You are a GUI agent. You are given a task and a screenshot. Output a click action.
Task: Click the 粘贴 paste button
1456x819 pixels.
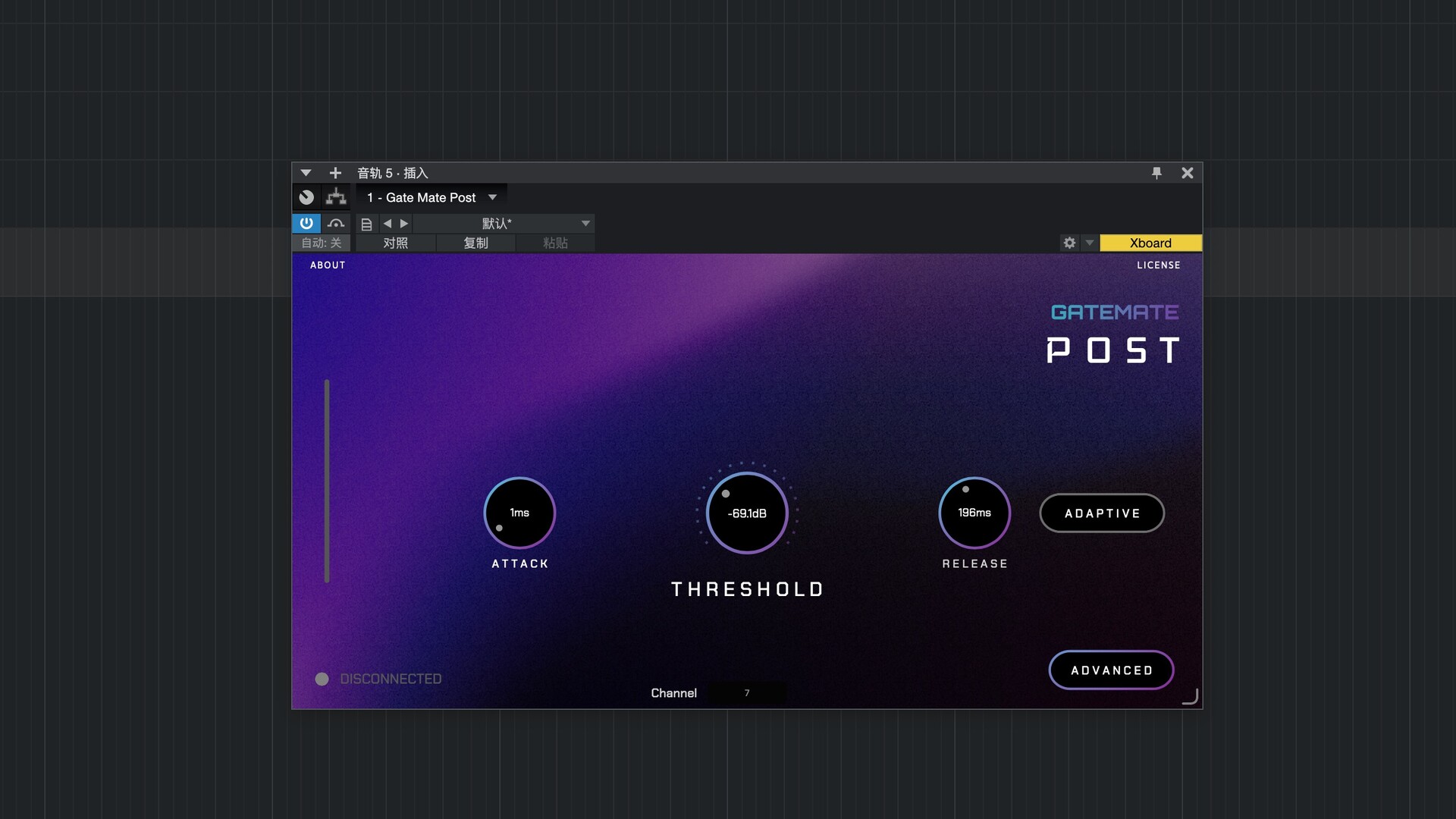[555, 243]
